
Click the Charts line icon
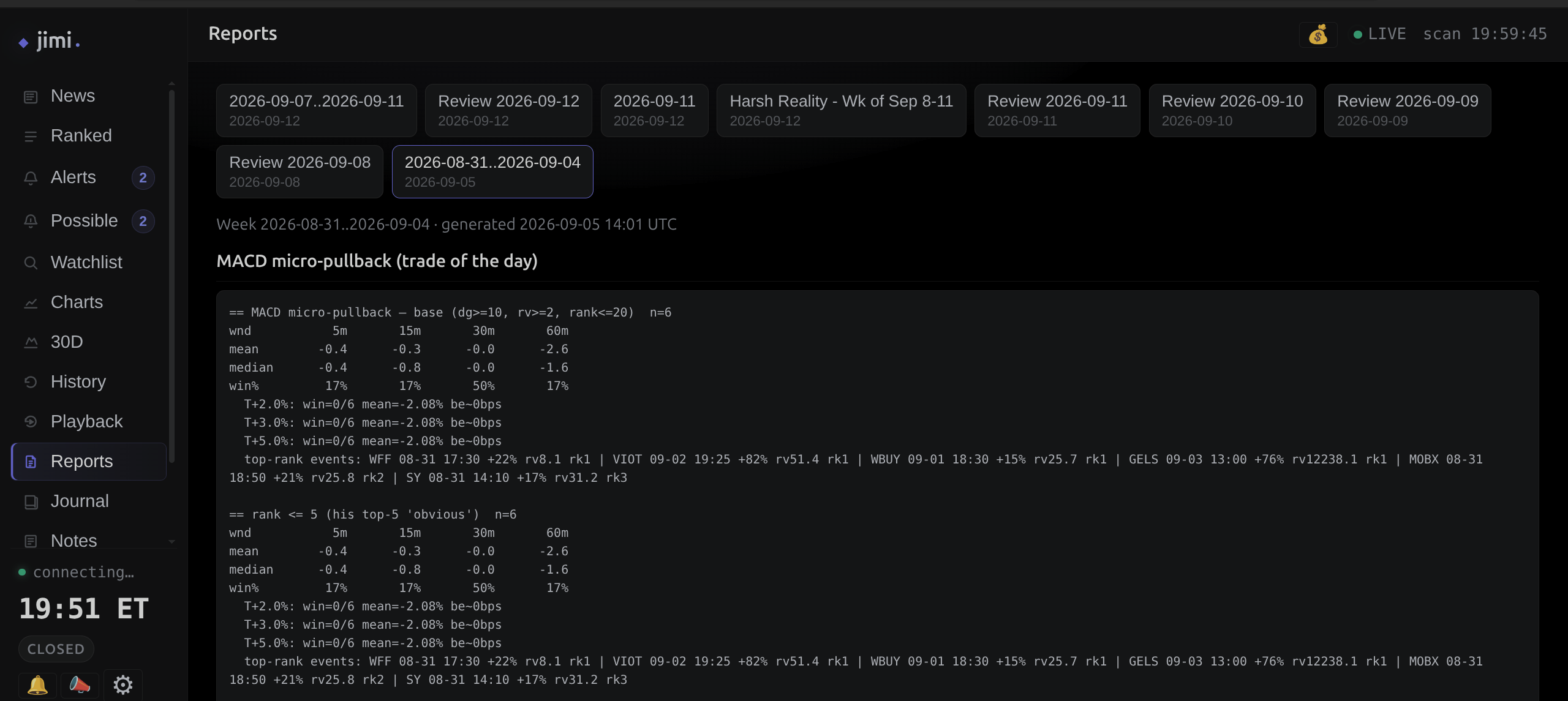(31, 303)
